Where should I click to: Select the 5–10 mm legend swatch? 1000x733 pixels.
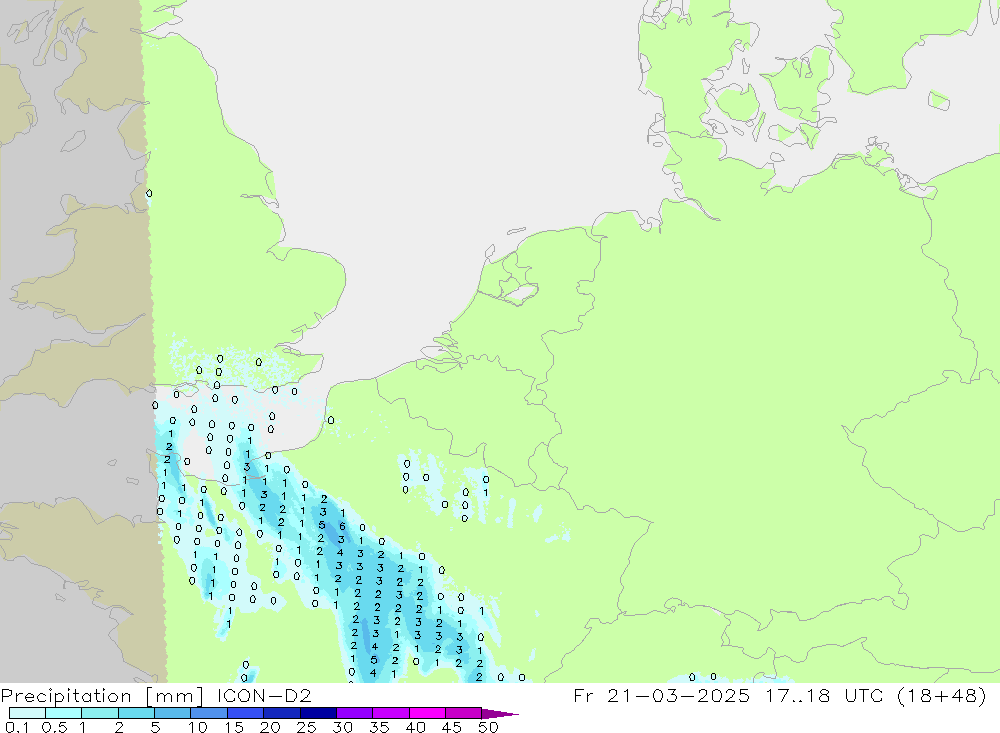173,713
